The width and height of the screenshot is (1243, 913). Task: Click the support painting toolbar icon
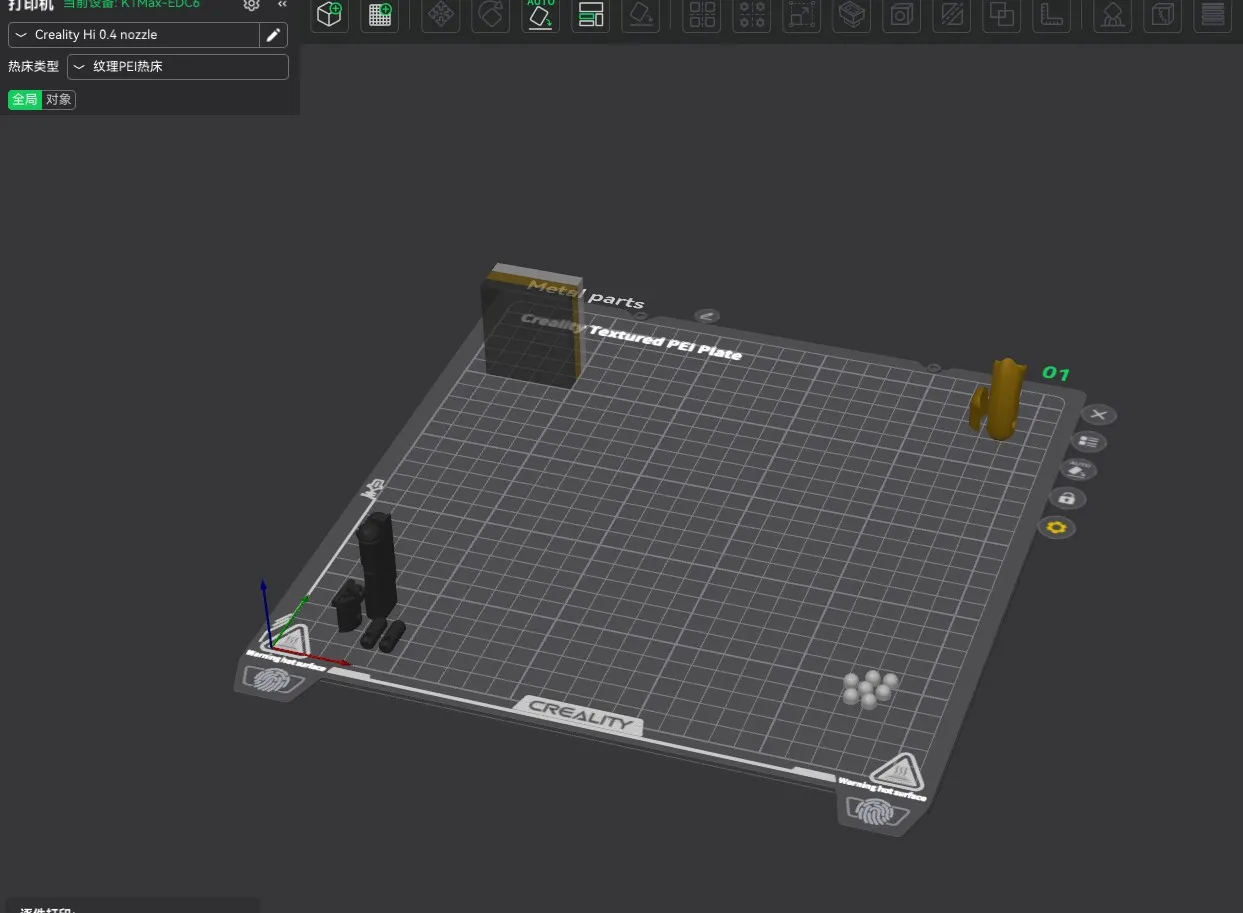tap(1113, 14)
